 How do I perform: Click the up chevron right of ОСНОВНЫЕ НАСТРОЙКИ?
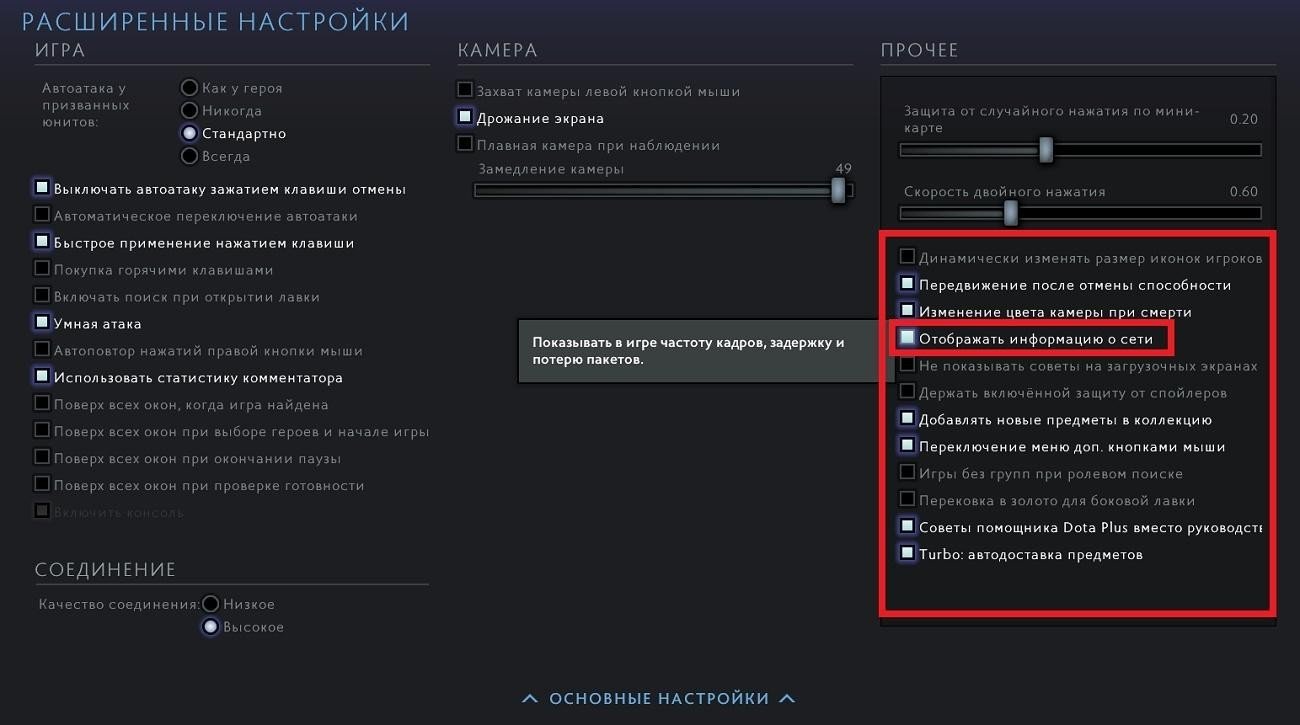click(788, 698)
